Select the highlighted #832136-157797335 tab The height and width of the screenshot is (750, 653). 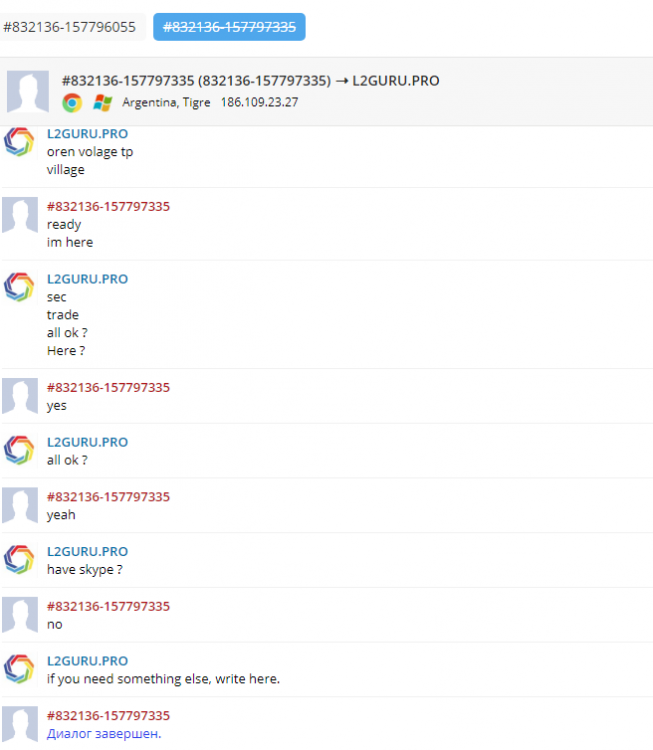click(x=229, y=27)
